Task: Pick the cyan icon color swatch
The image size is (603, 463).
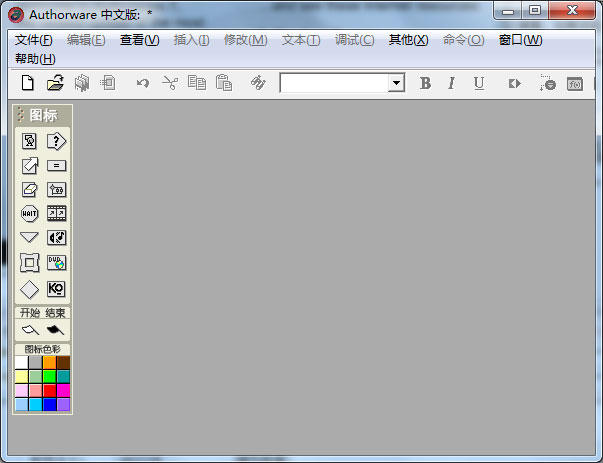Action: (35, 405)
